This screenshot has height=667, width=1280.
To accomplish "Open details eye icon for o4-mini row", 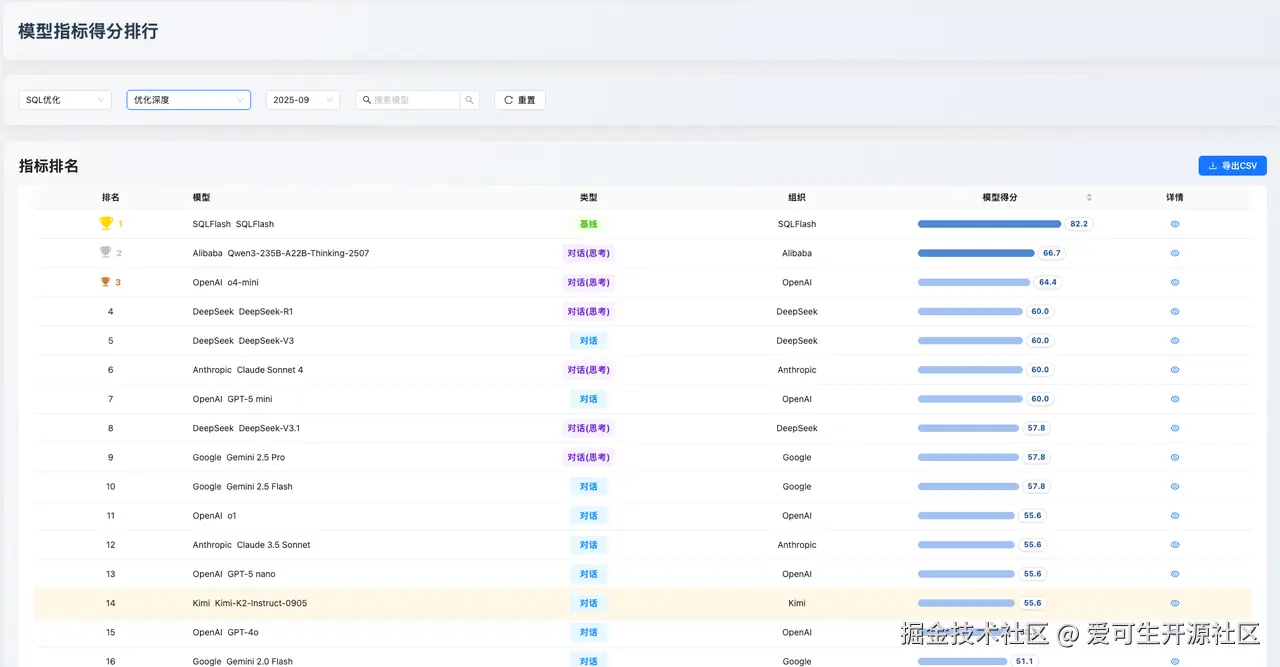I will pyautogui.click(x=1175, y=282).
